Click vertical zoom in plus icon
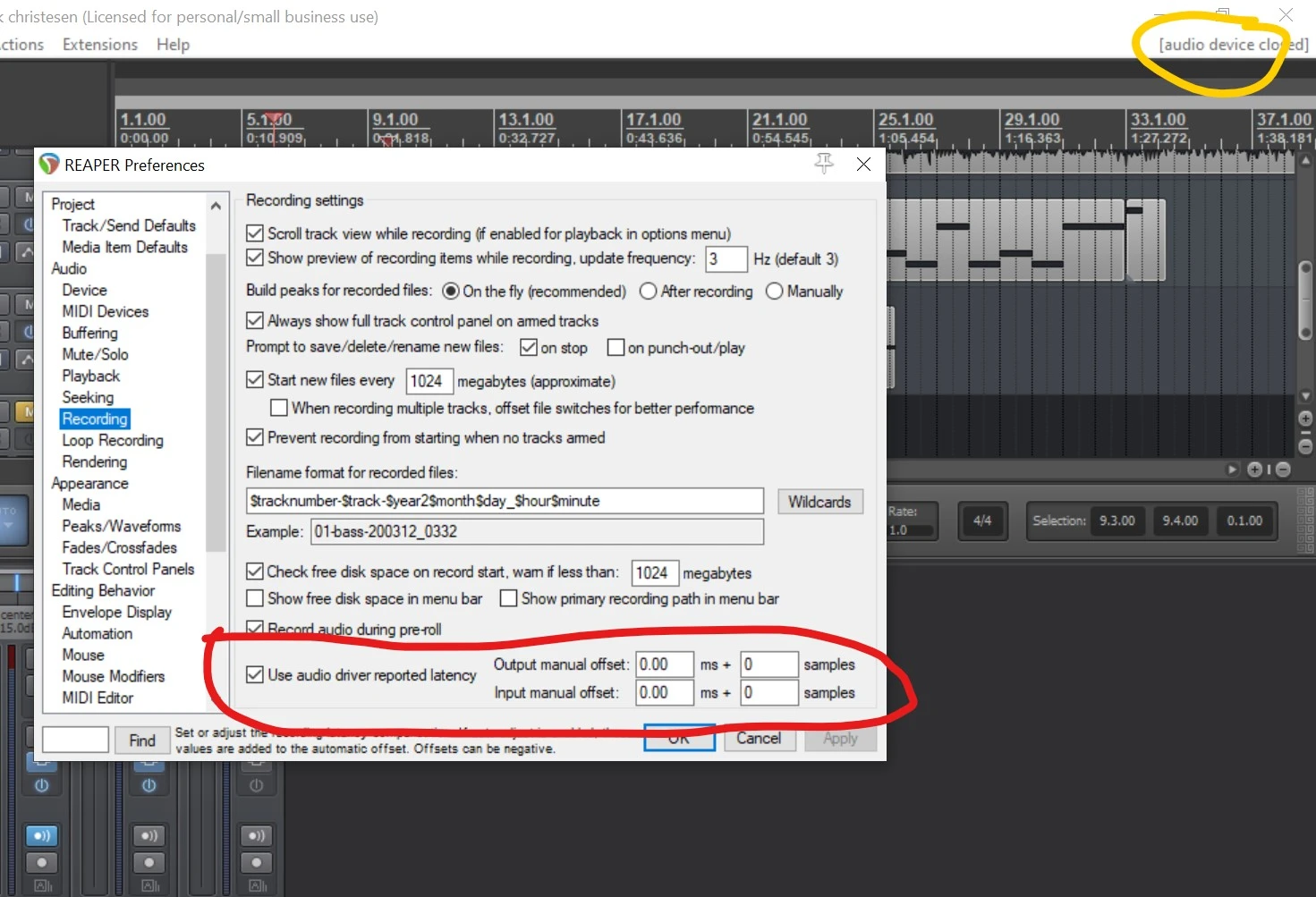Viewport: 1316px width, 897px height. click(1305, 419)
